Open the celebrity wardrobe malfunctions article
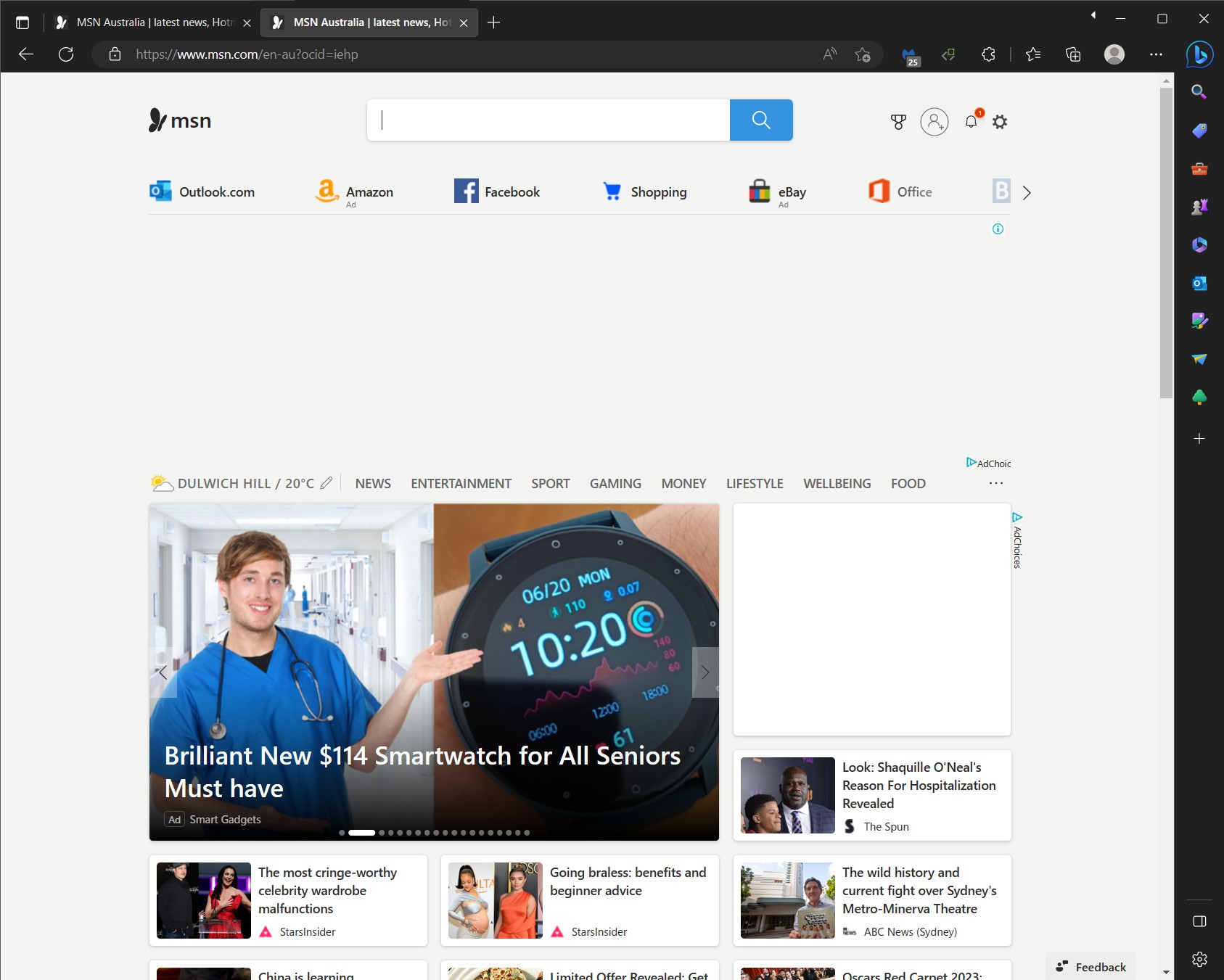The image size is (1224, 980). point(288,901)
